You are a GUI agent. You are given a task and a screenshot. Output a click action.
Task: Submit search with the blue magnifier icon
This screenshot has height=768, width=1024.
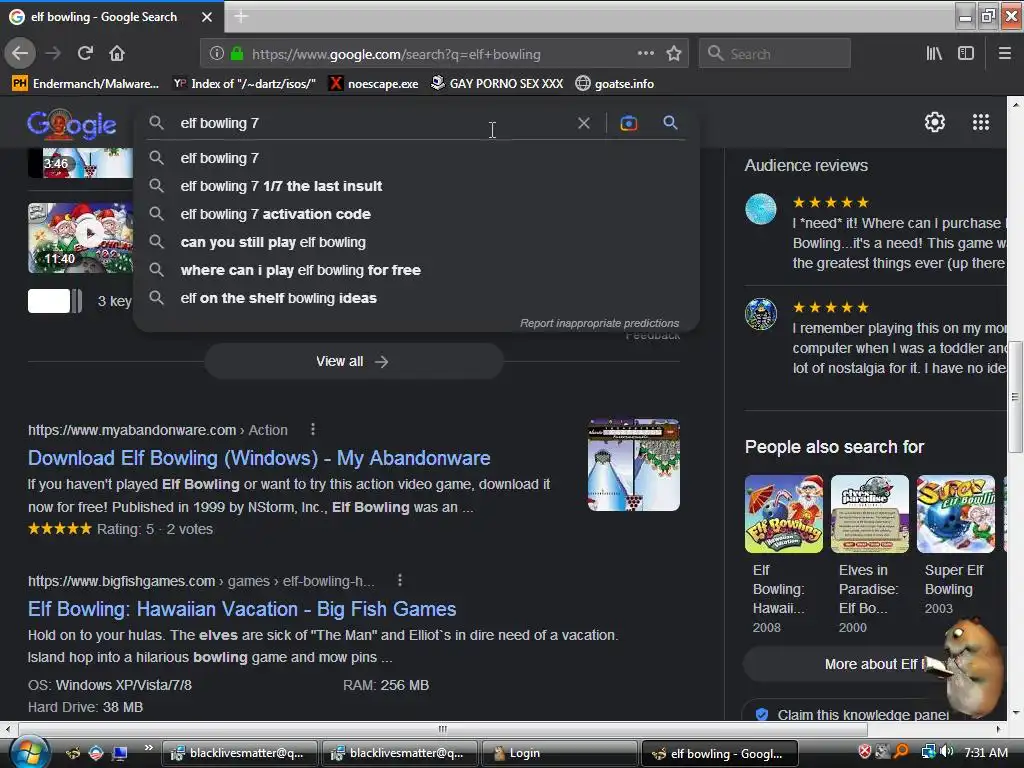[670, 122]
